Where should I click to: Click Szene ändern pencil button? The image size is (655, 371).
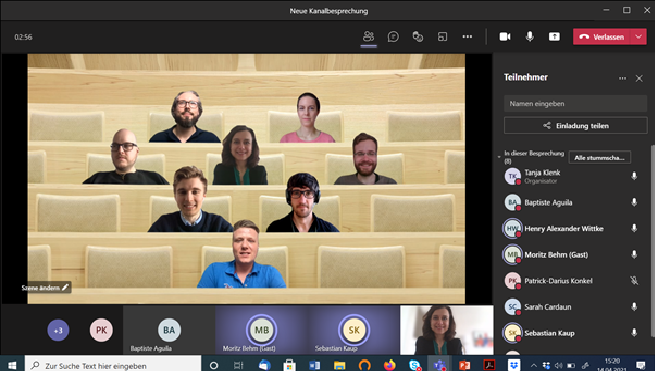(x=45, y=287)
